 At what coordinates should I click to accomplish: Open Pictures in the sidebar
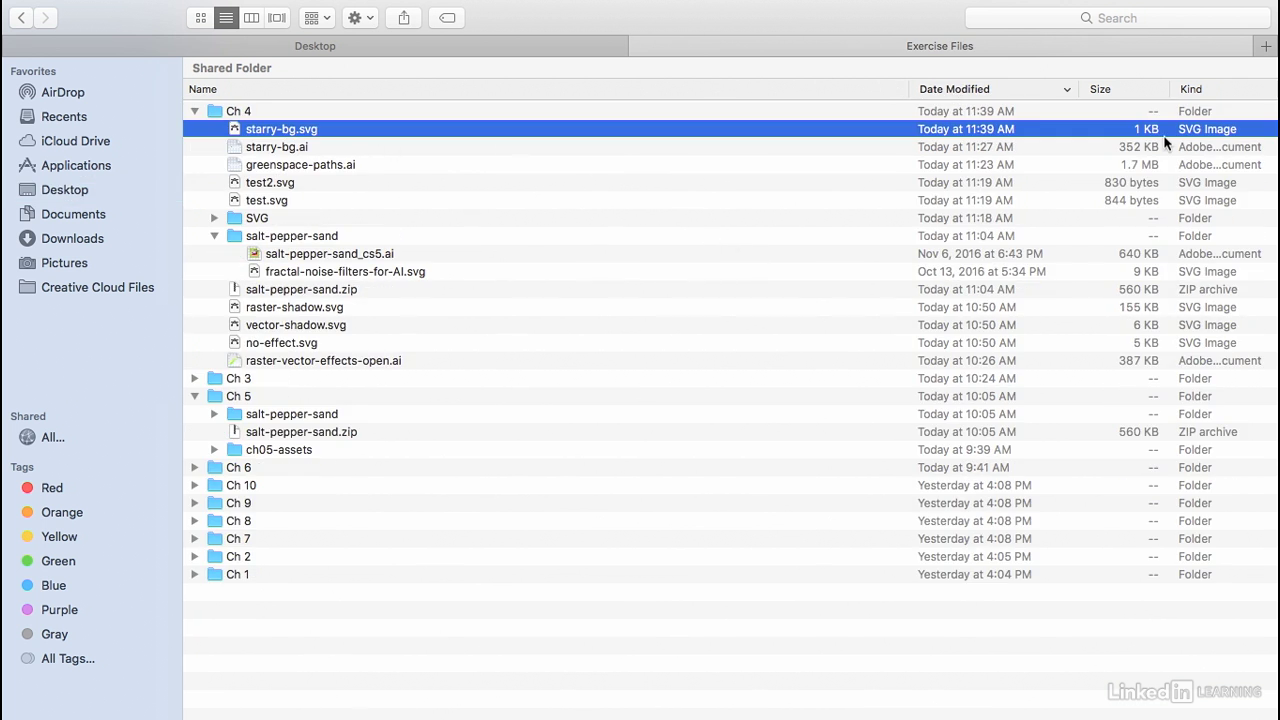pos(64,263)
